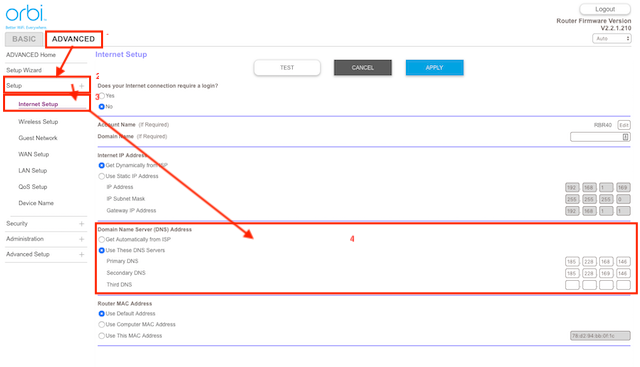This screenshot has width=640, height=367.
Task: Select Yes for login required
Action: click(x=102, y=96)
